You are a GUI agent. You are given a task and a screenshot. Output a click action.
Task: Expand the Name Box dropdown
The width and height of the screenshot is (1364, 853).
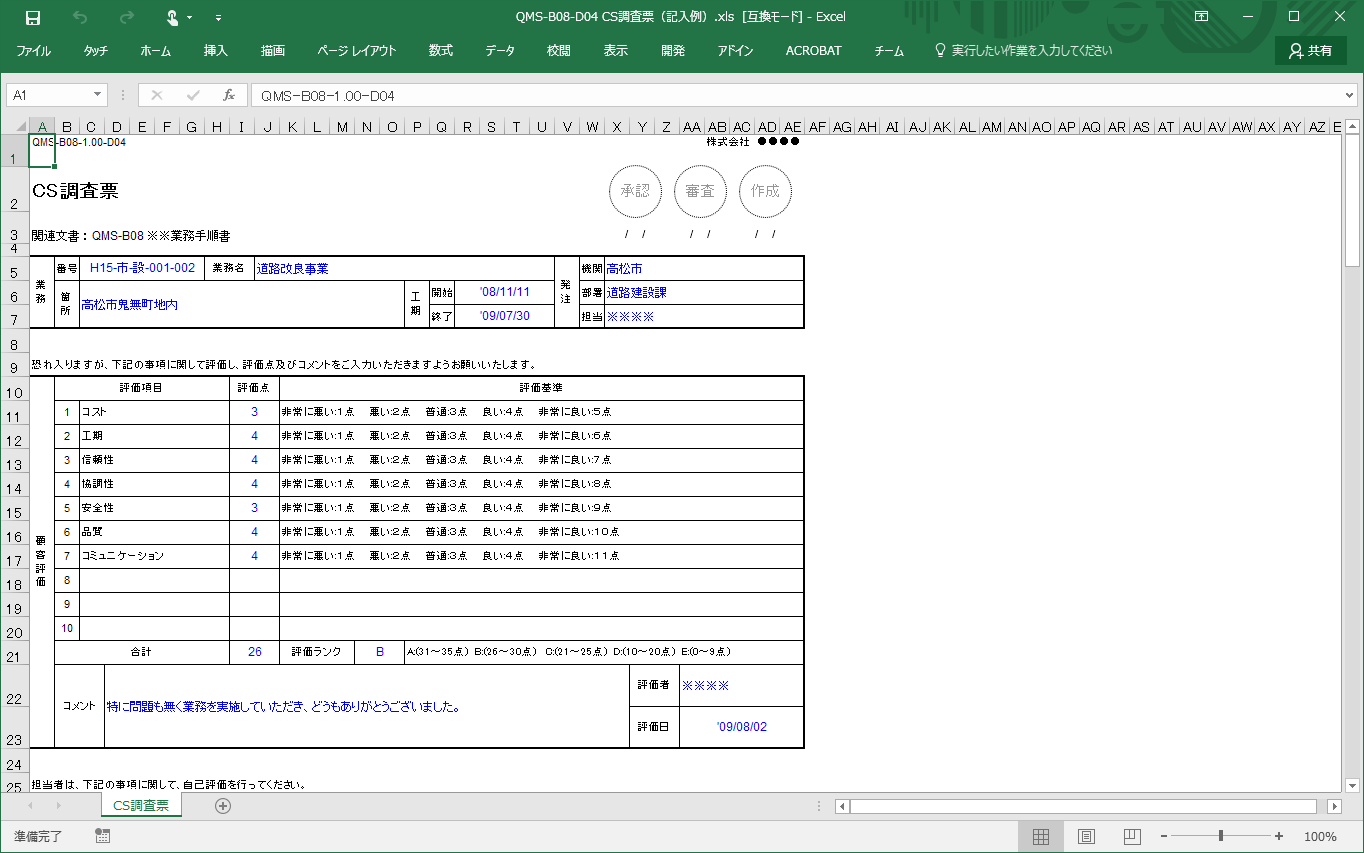[x=98, y=95]
